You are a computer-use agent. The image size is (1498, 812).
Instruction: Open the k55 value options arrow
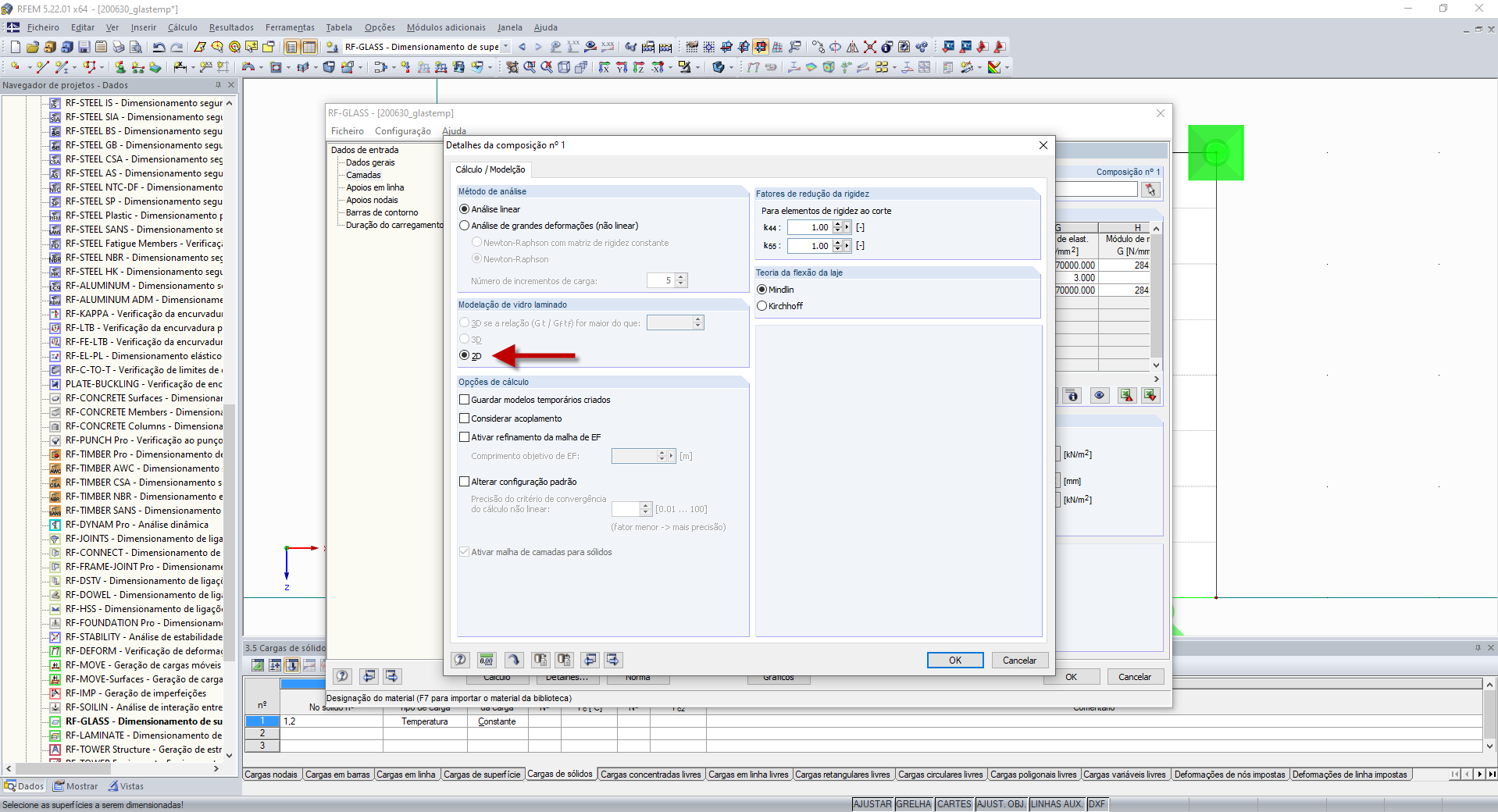(847, 246)
